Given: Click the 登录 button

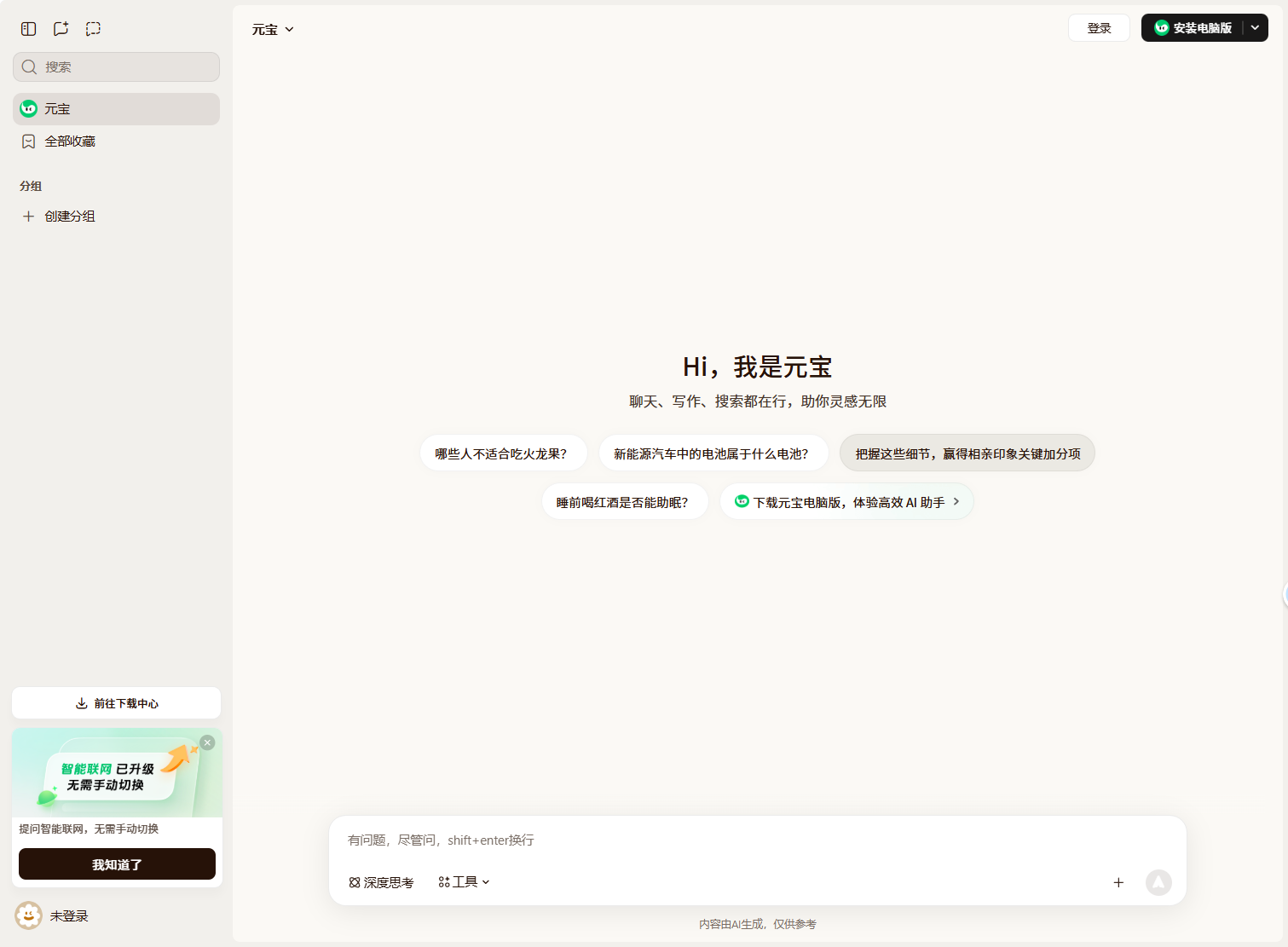Looking at the screenshot, I should [x=1099, y=28].
